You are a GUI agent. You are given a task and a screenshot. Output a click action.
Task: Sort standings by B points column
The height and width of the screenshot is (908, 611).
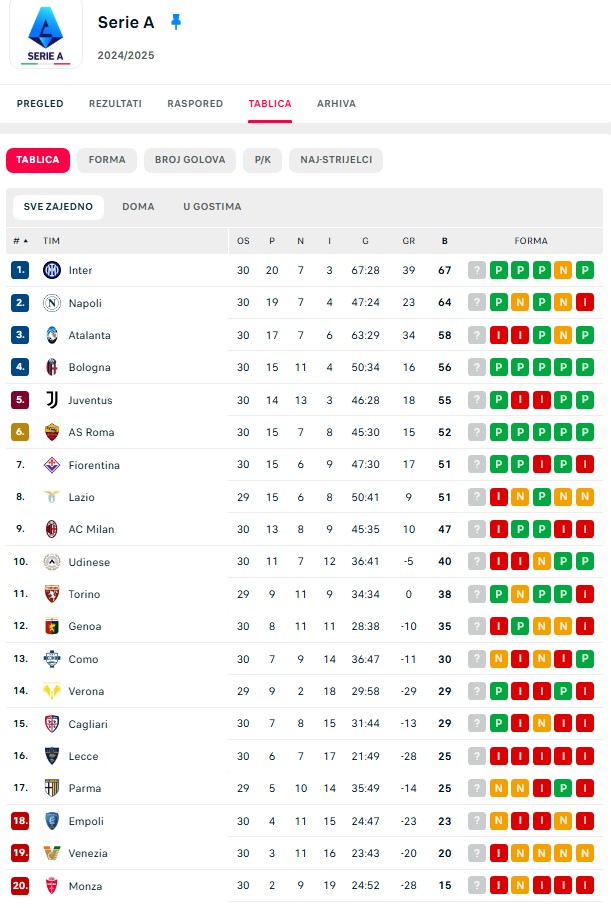(445, 241)
